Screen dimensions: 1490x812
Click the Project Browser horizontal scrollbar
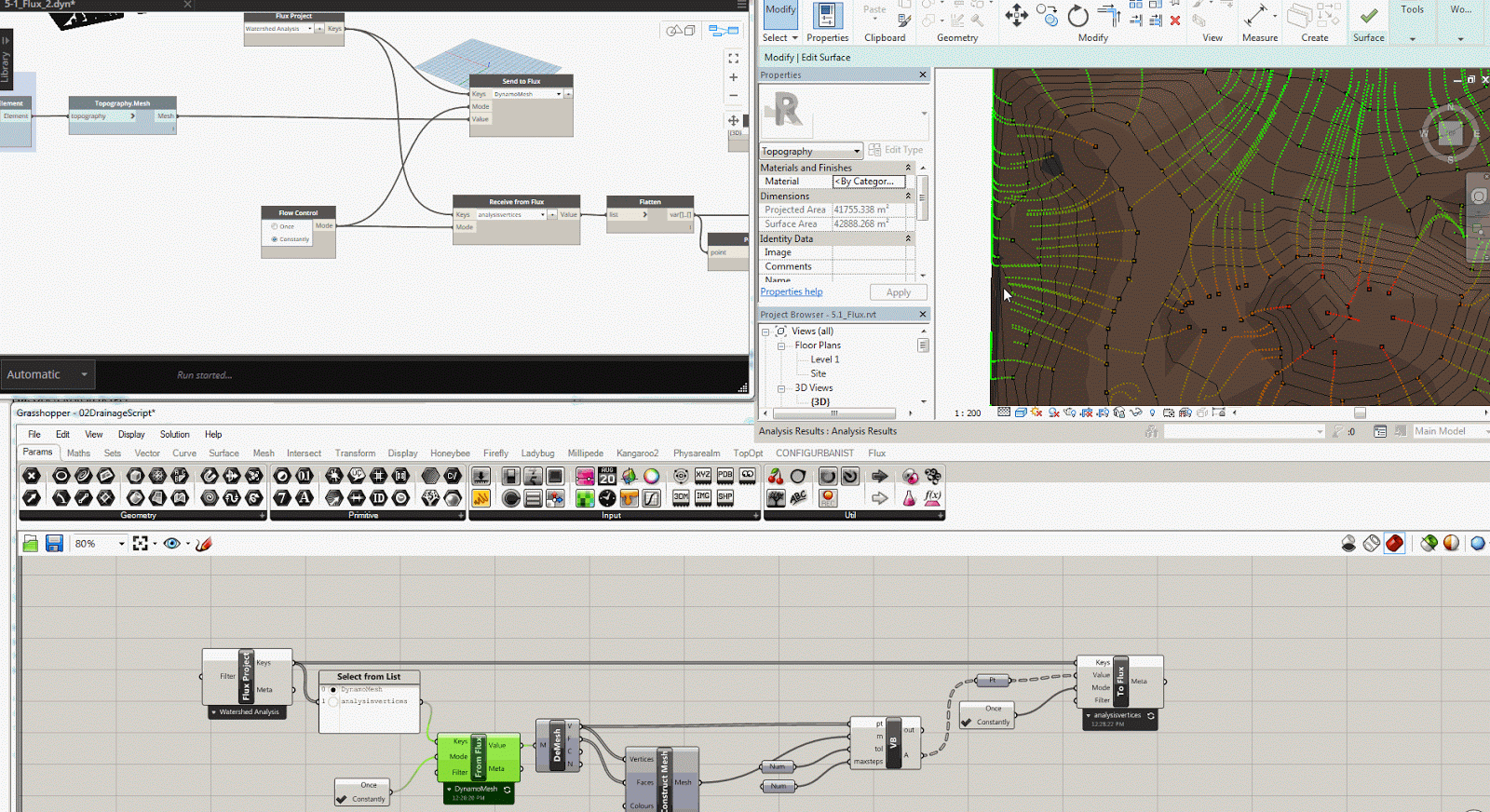point(834,413)
